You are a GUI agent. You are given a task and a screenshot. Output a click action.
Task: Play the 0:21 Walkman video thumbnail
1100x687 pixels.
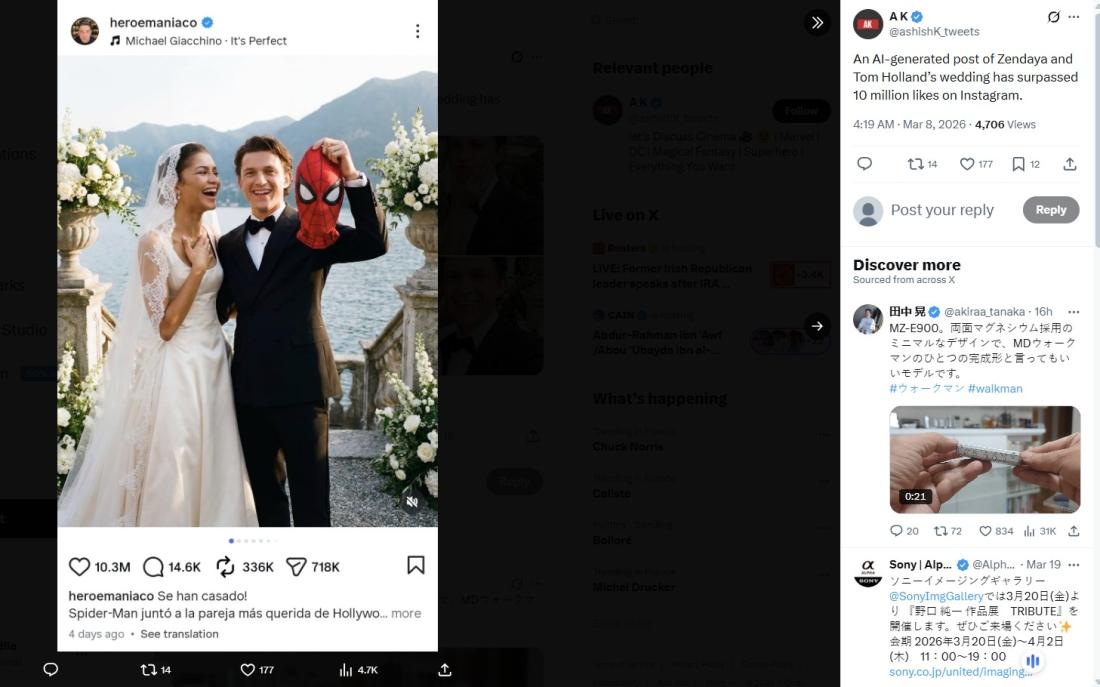(x=984, y=459)
